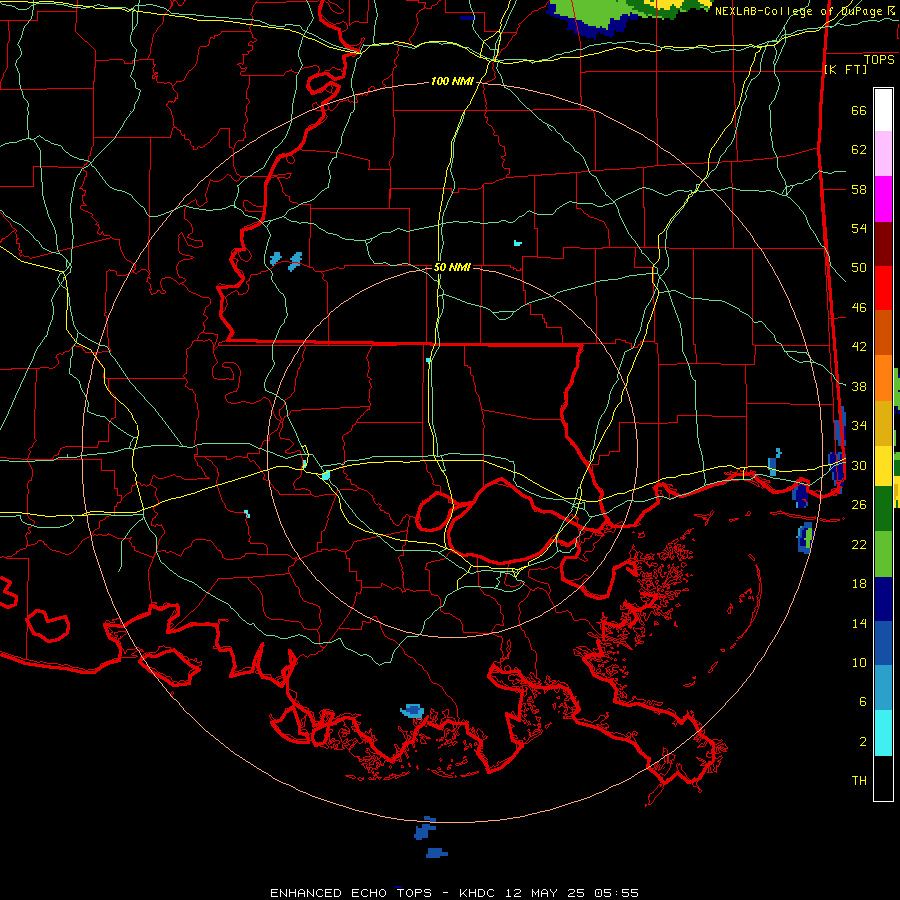The height and width of the screenshot is (900, 900).
Task: Select the '38' scale value
Action: pos(859,386)
